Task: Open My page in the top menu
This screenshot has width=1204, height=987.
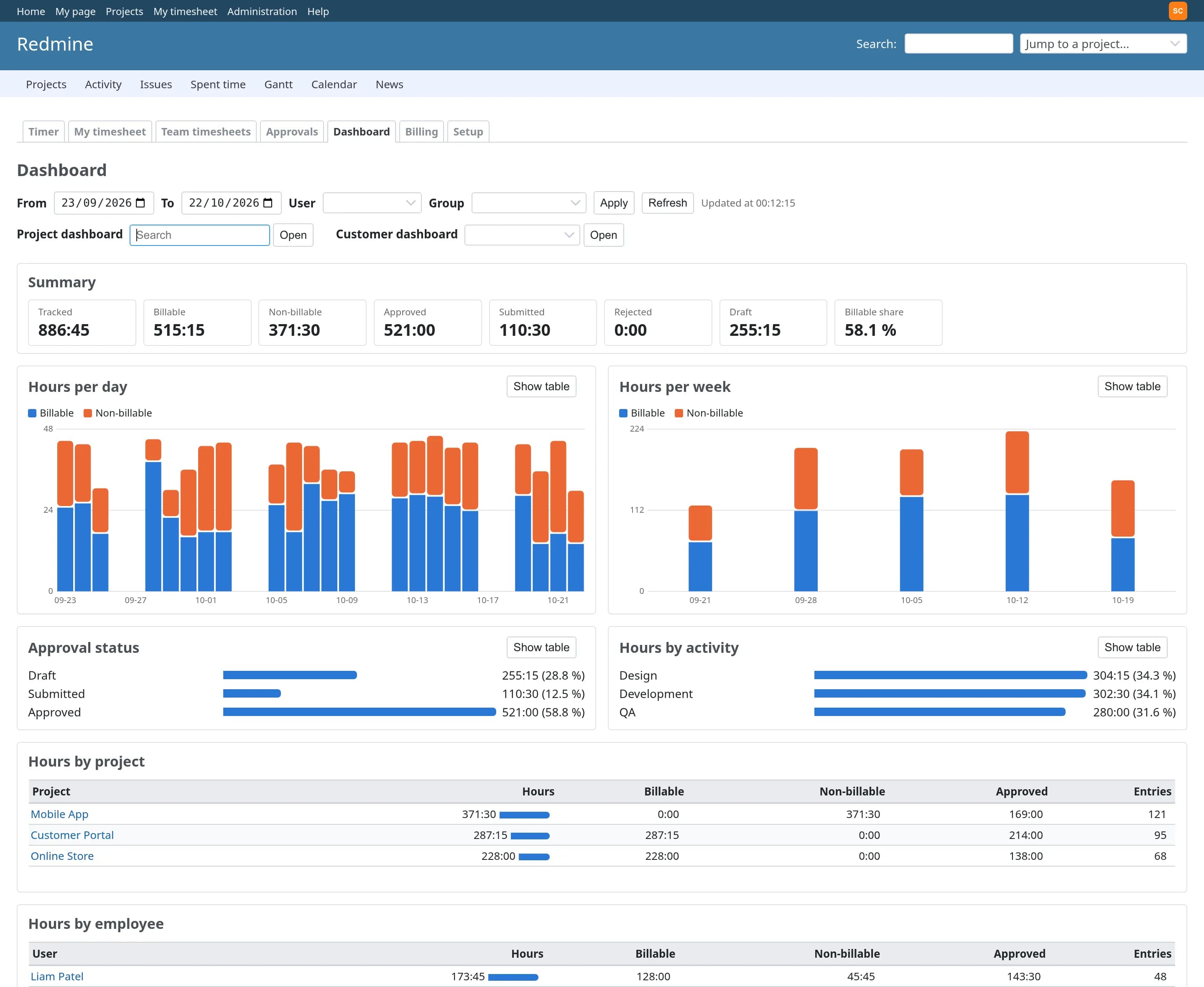Action: [75, 11]
